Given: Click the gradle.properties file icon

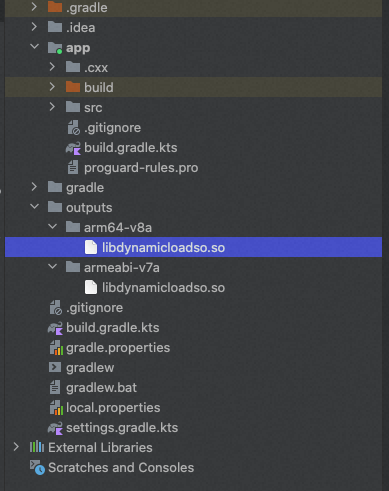Looking at the screenshot, I should point(56,348).
